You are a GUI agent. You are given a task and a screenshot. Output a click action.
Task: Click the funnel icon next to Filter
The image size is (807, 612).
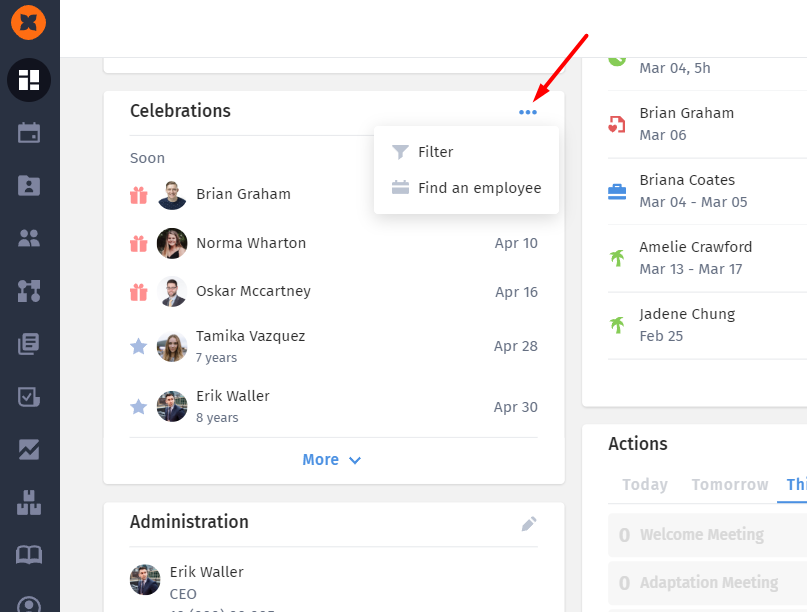tap(400, 152)
